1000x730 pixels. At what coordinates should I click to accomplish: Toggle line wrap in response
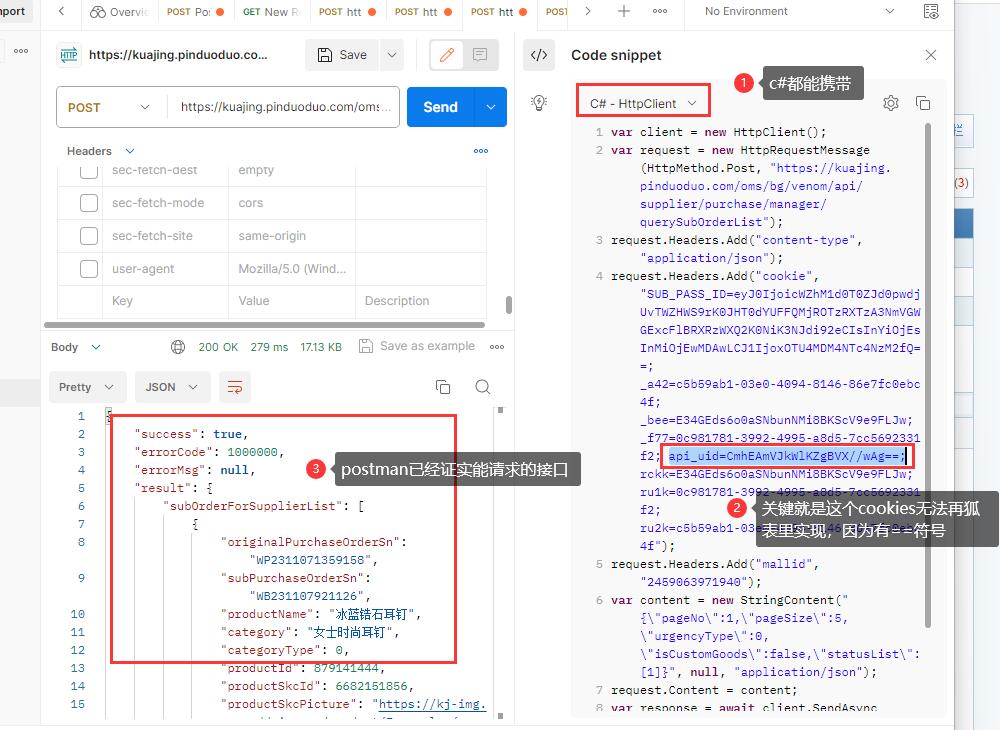235,387
